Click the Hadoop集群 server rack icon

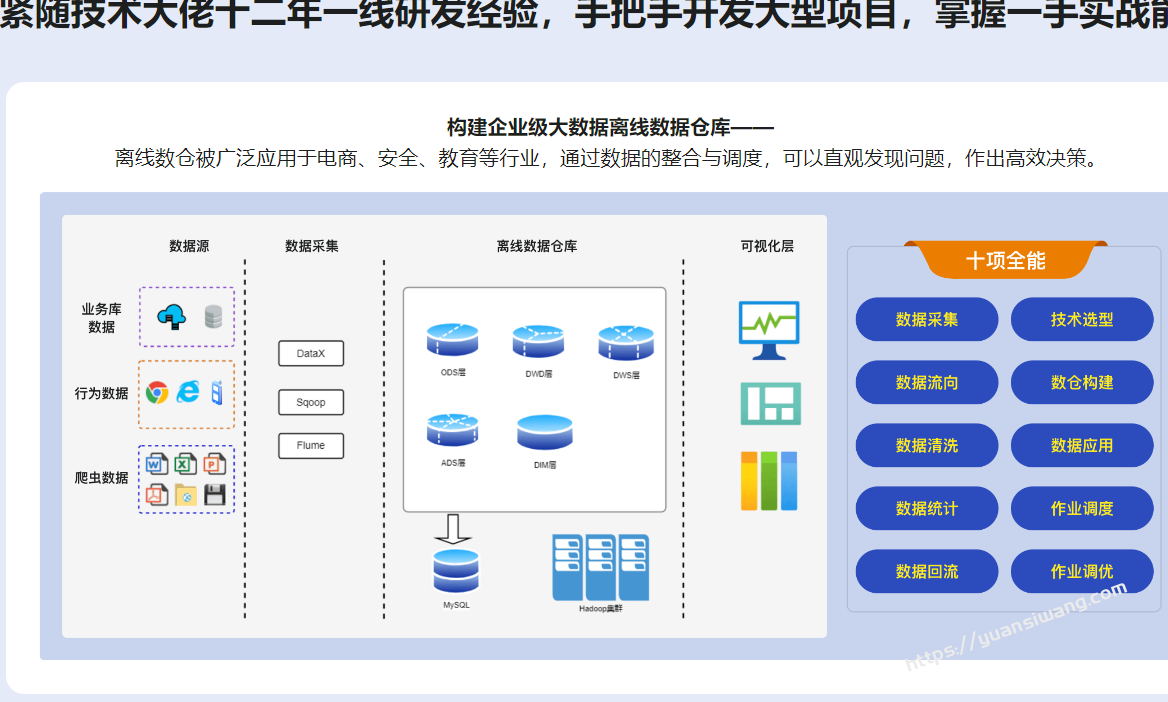600,567
